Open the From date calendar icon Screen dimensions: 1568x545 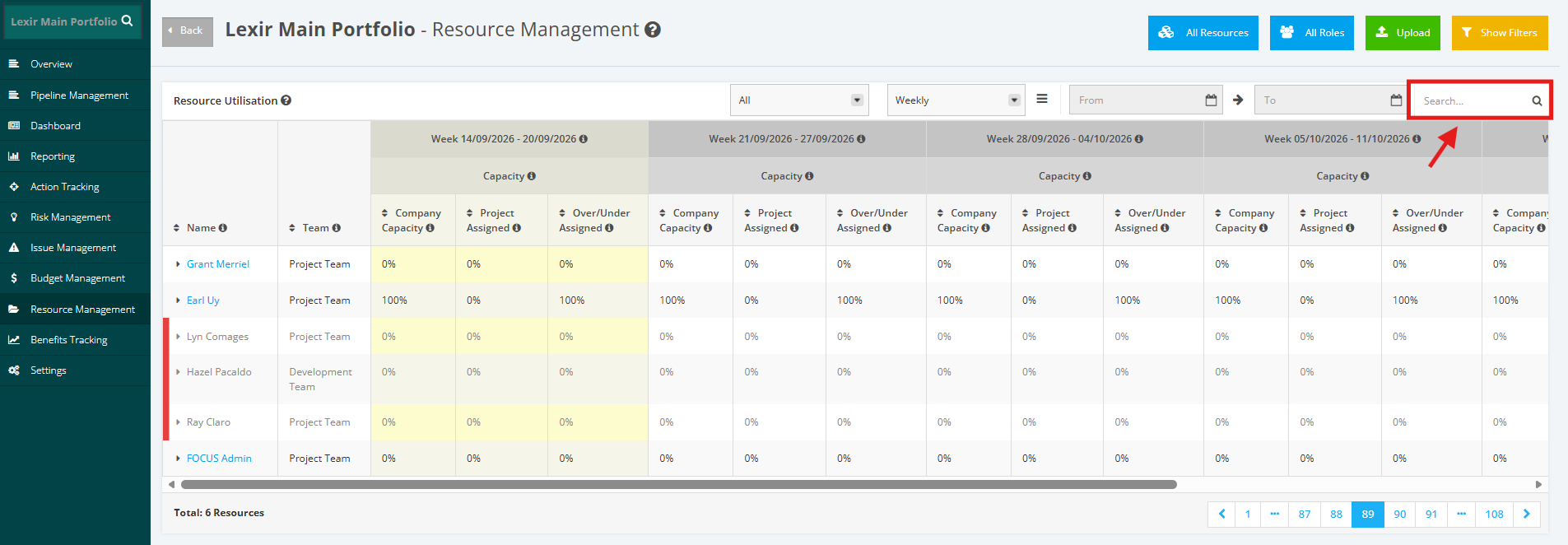tap(1211, 100)
